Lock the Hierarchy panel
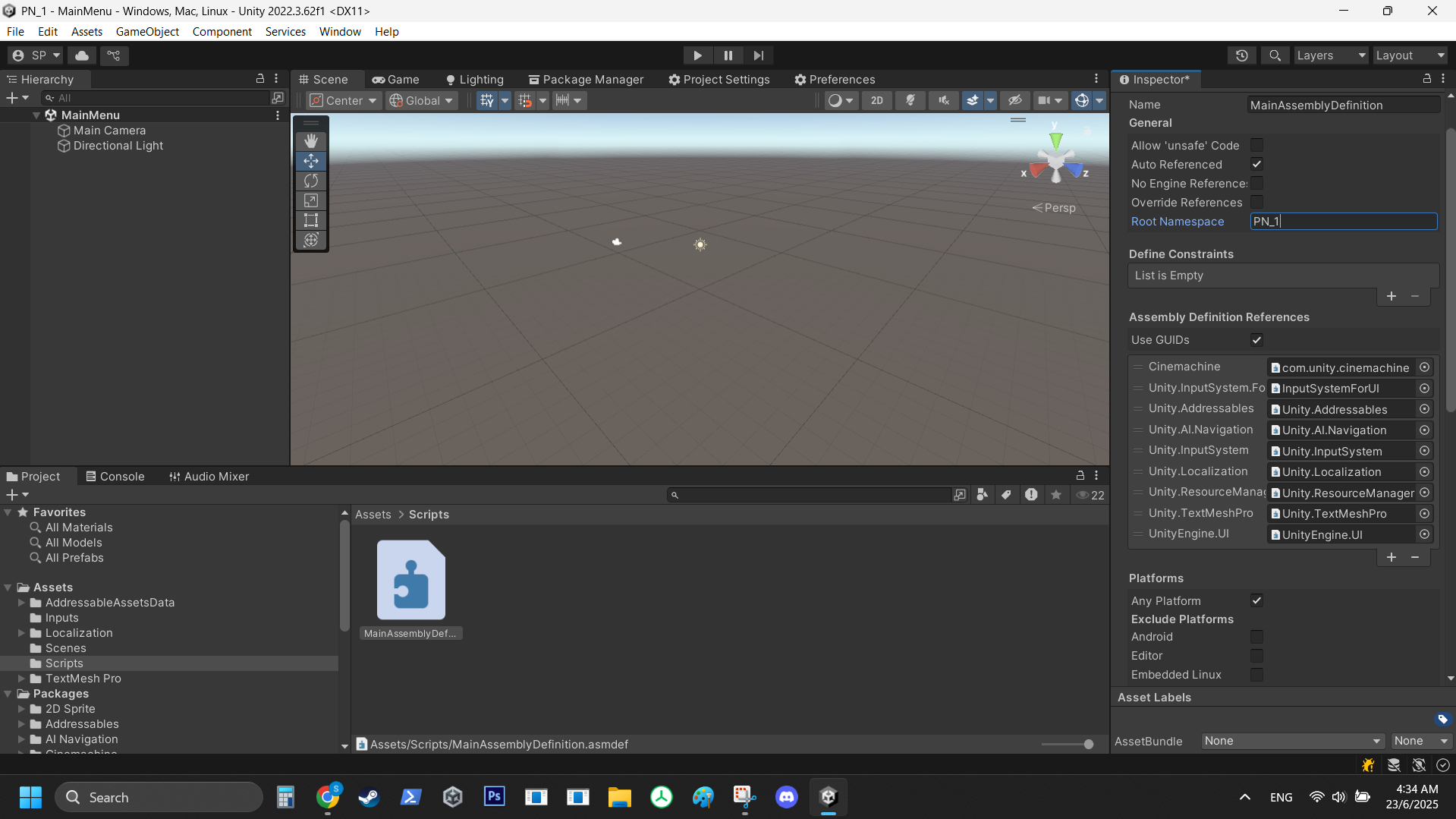The width and height of the screenshot is (1456, 819). click(x=260, y=79)
